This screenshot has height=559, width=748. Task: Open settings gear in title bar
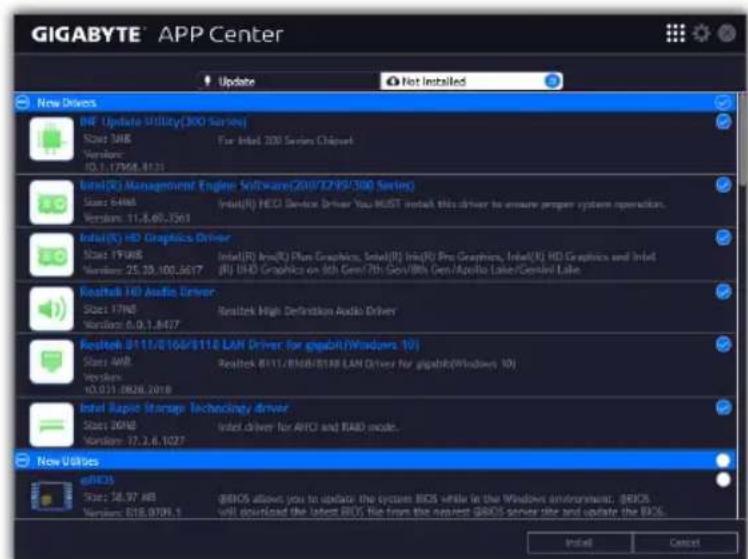click(x=701, y=33)
